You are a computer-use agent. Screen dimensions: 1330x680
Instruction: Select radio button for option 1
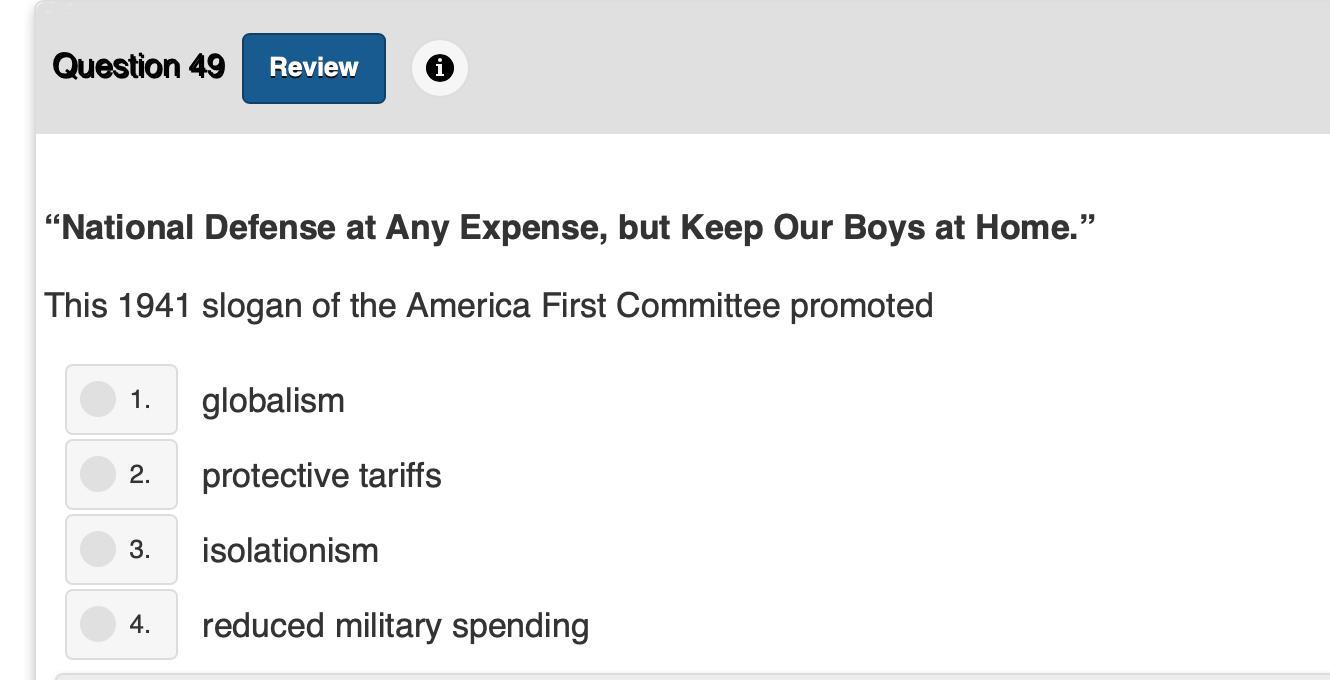tap(98, 399)
